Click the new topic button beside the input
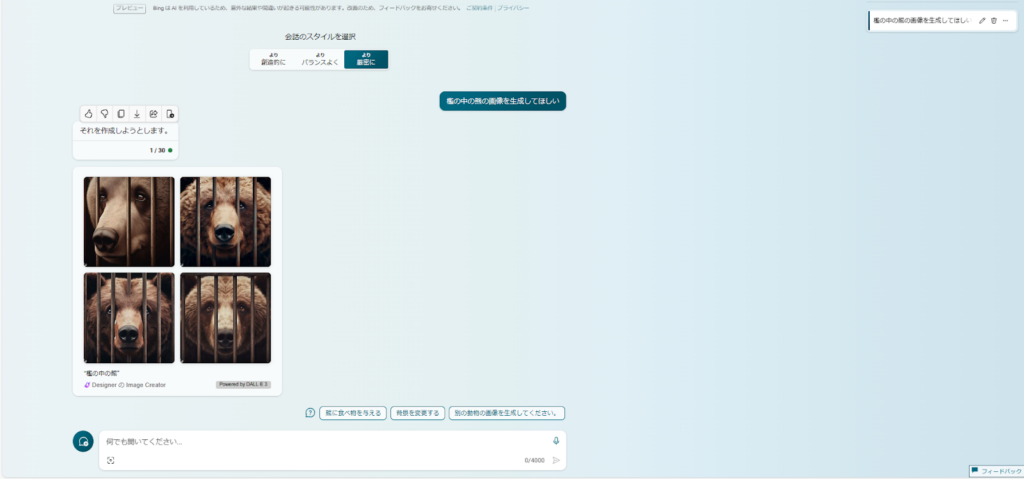This screenshot has width=1024, height=479. [x=83, y=441]
